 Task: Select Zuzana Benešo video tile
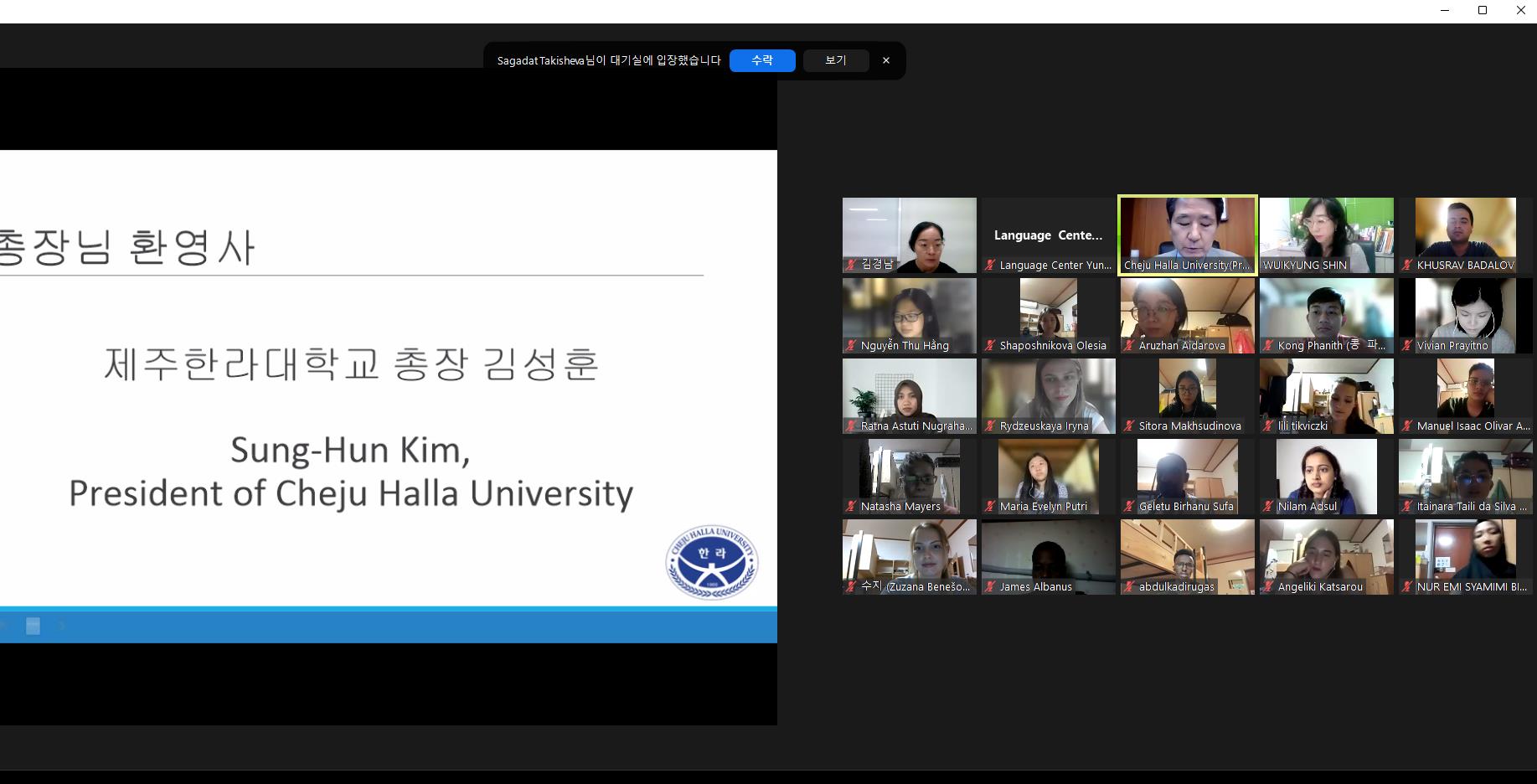(x=910, y=557)
